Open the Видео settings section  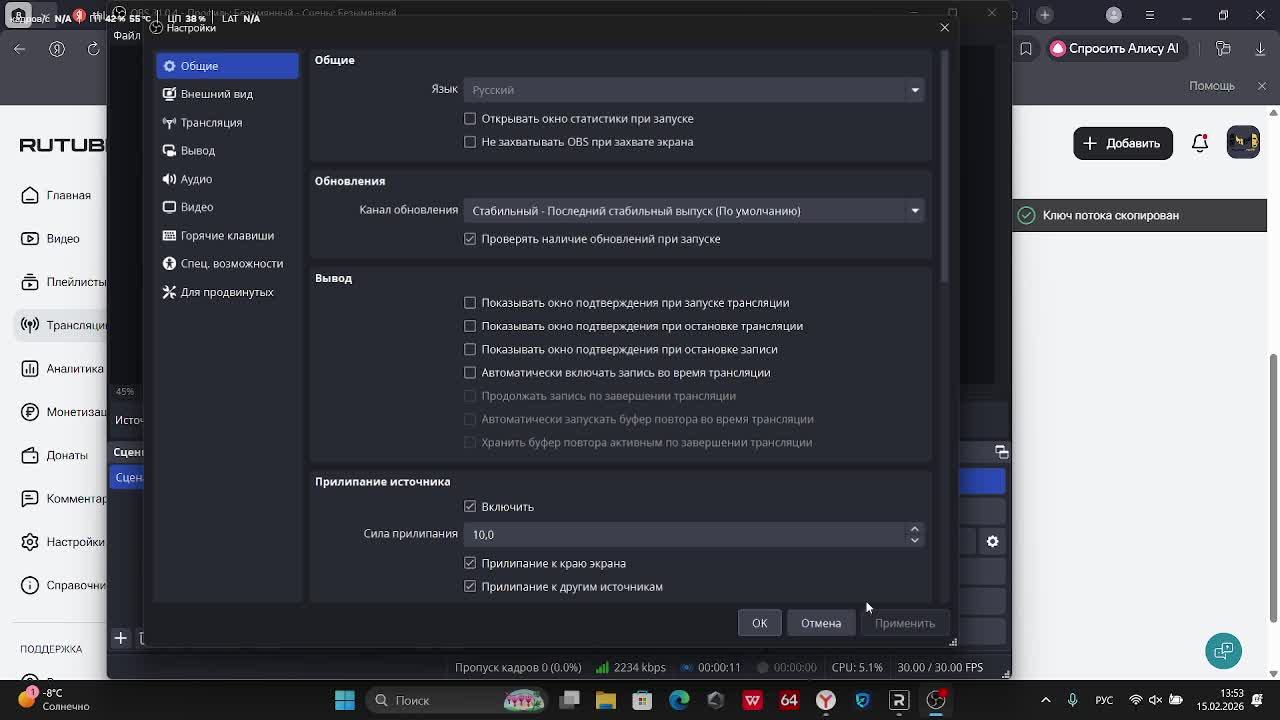click(x=227, y=207)
